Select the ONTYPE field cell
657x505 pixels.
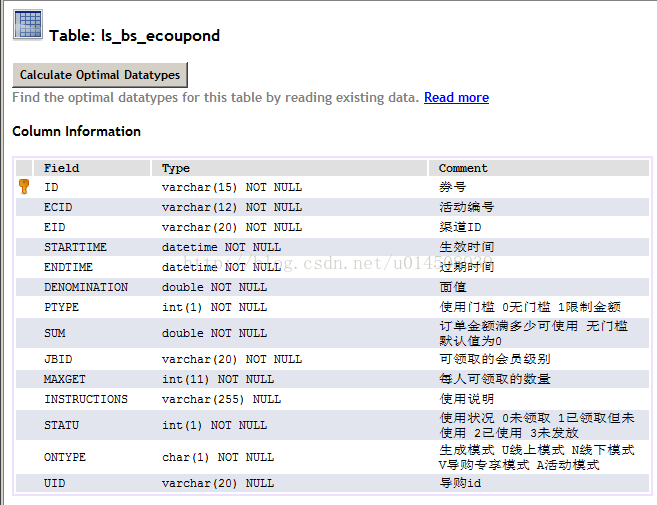click(x=92, y=457)
